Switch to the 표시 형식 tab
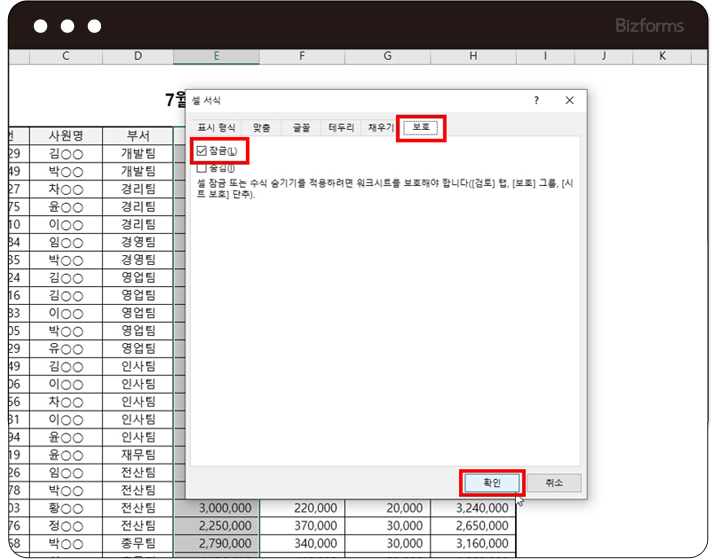Screen dimensions: 715x560 point(214,128)
